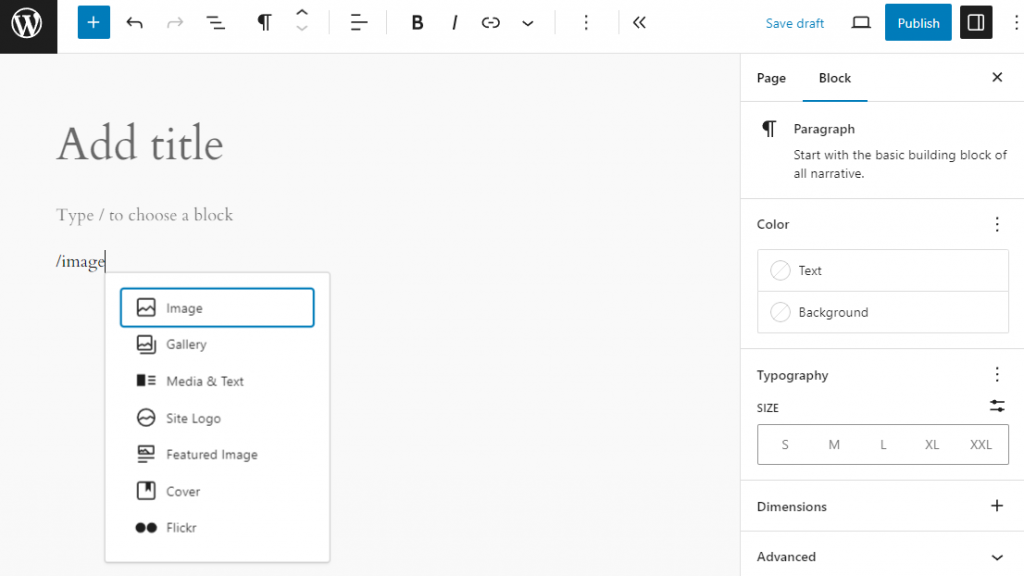The width and height of the screenshot is (1024, 576).
Task: Expand the Dimensions panel
Action: [996, 506]
